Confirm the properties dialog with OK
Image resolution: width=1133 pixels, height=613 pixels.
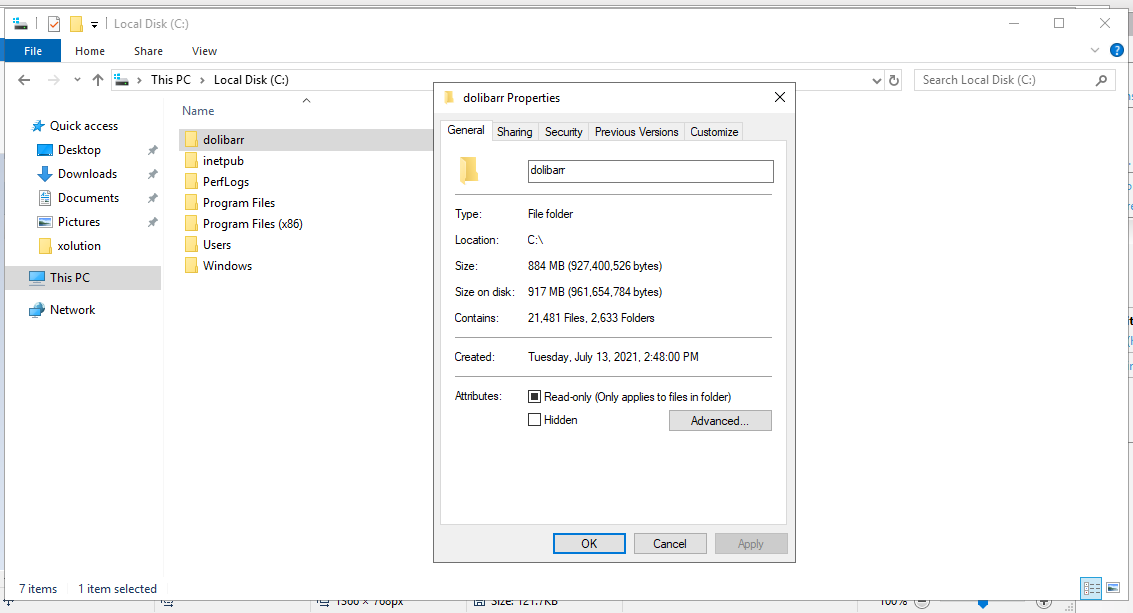pyautogui.click(x=589, y=544)
